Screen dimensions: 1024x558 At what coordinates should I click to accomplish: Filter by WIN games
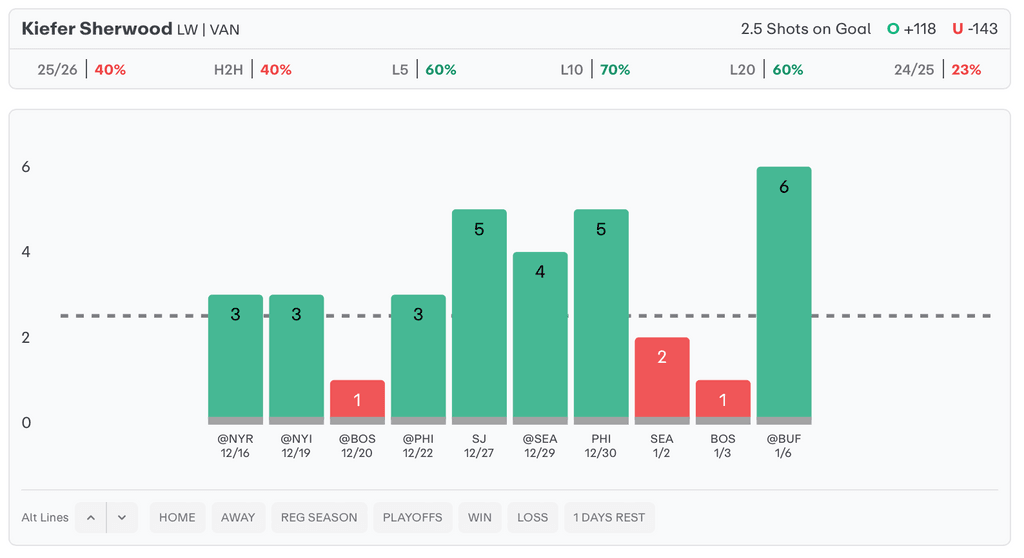480,517
